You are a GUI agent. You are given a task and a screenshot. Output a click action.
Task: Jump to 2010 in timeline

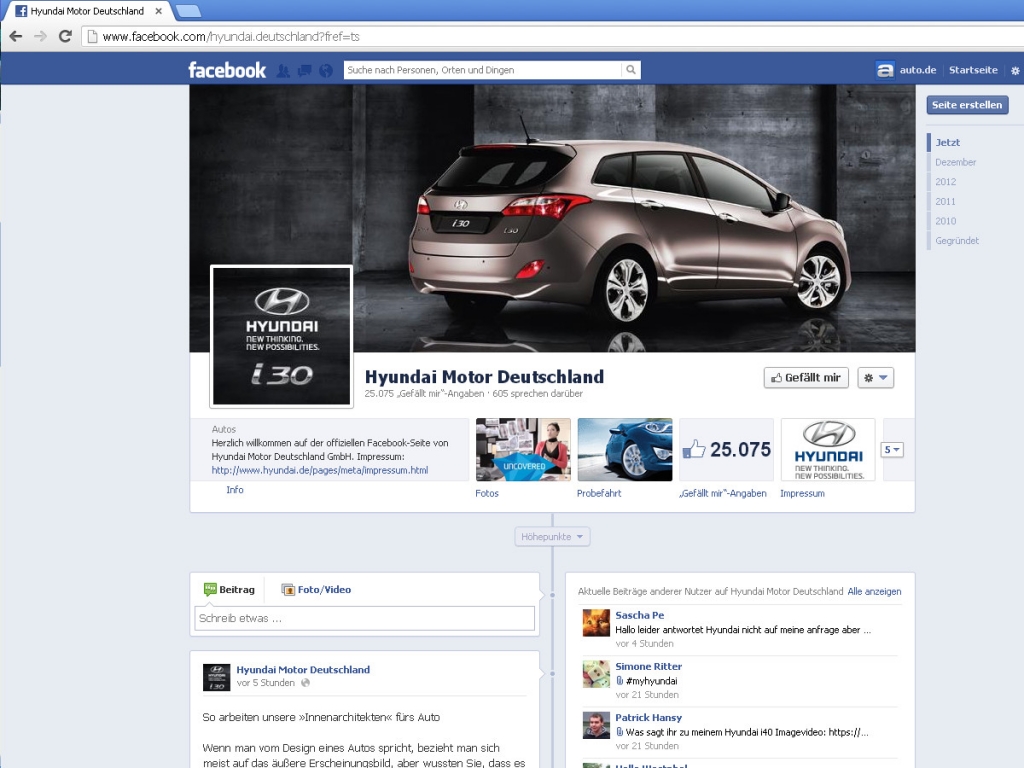pos(945,221)
